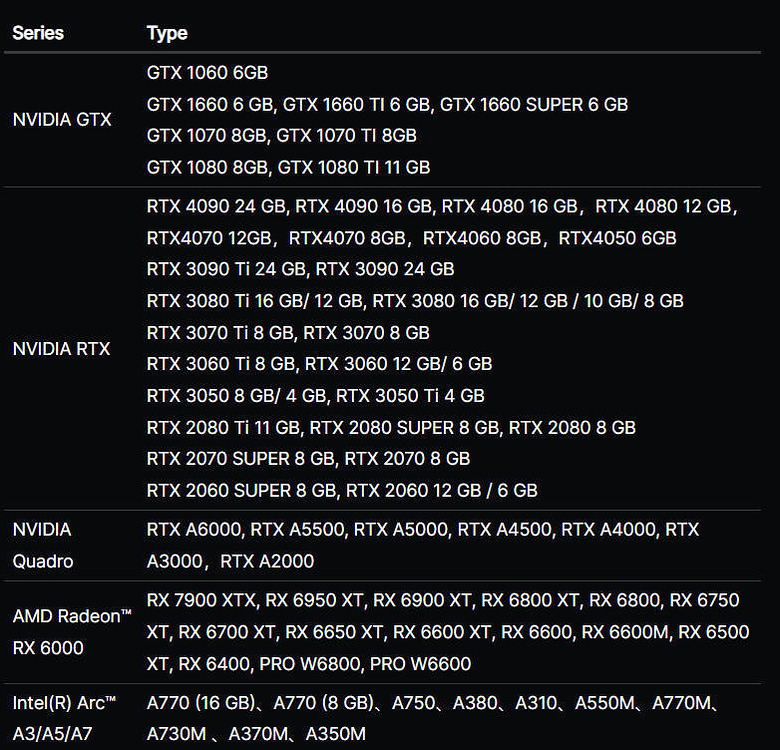
Task: Click the RTX 3070 Ti 8 GB entry
Action: pyautogui.click(x=220, y=332)
